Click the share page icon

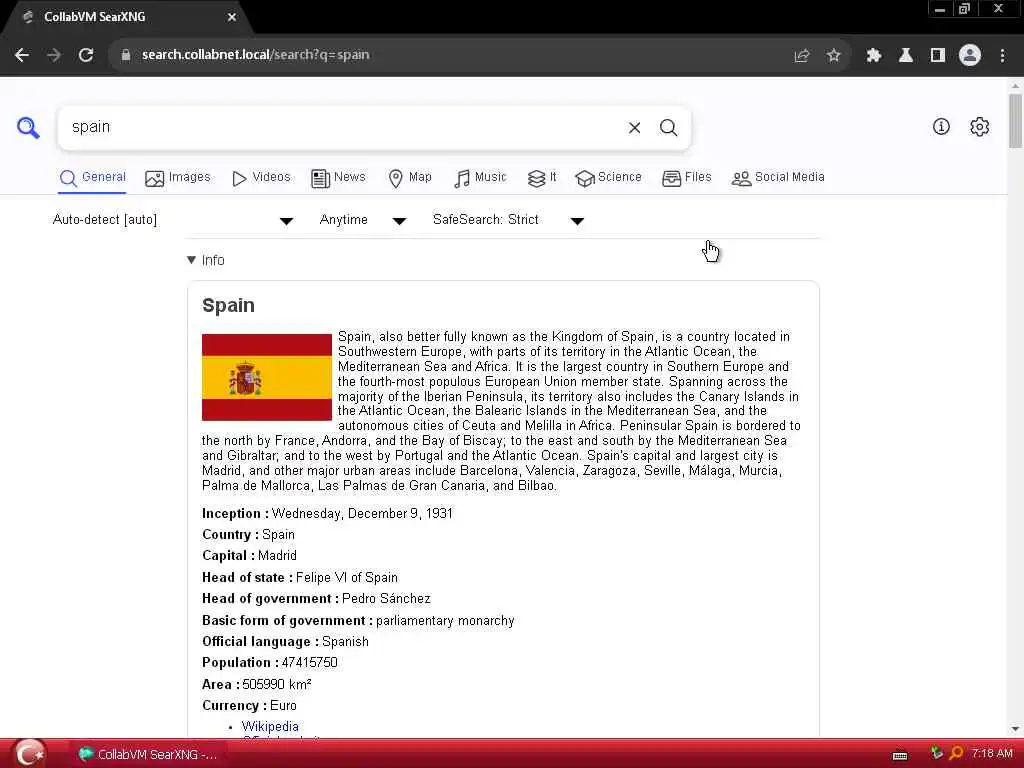coord(801,56)
